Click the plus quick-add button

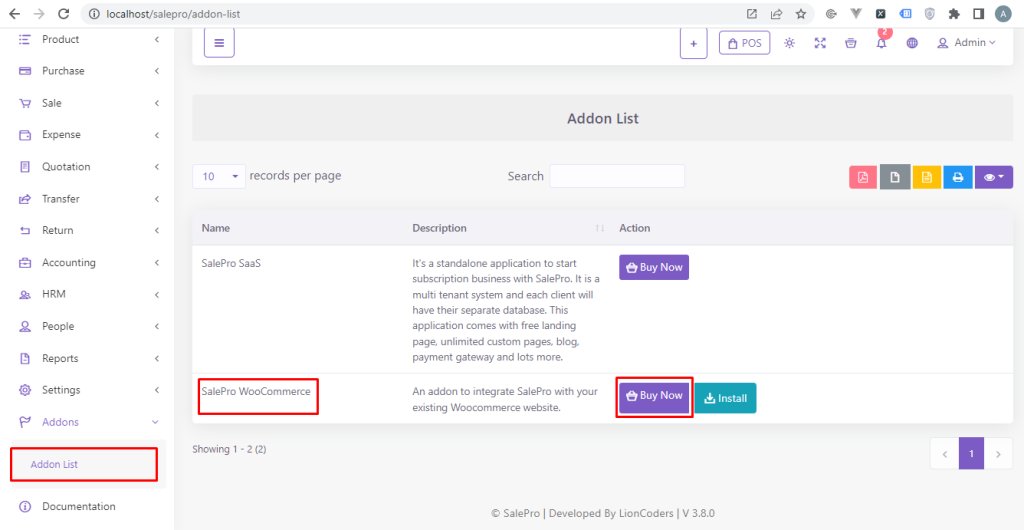coord(693,43)
